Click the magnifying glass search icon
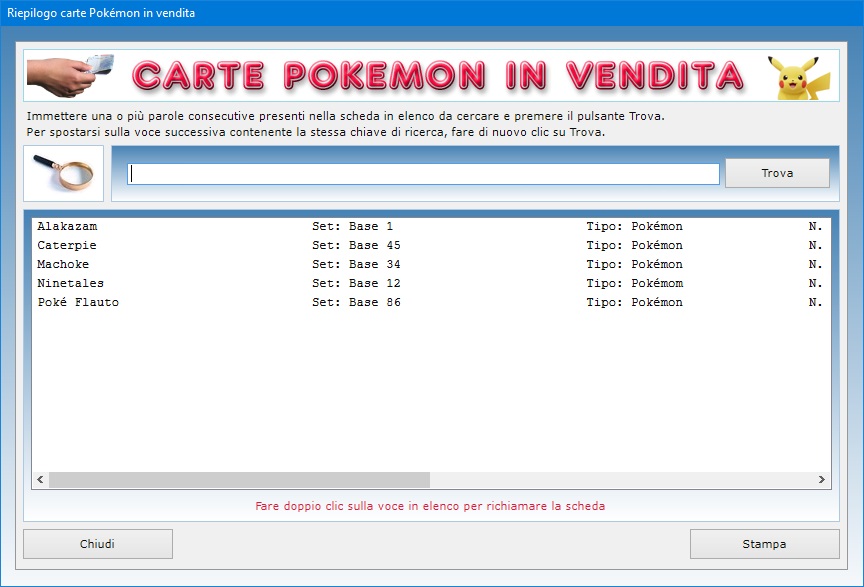The width and height of the screenshot is (864, 587). coord(63,173)
